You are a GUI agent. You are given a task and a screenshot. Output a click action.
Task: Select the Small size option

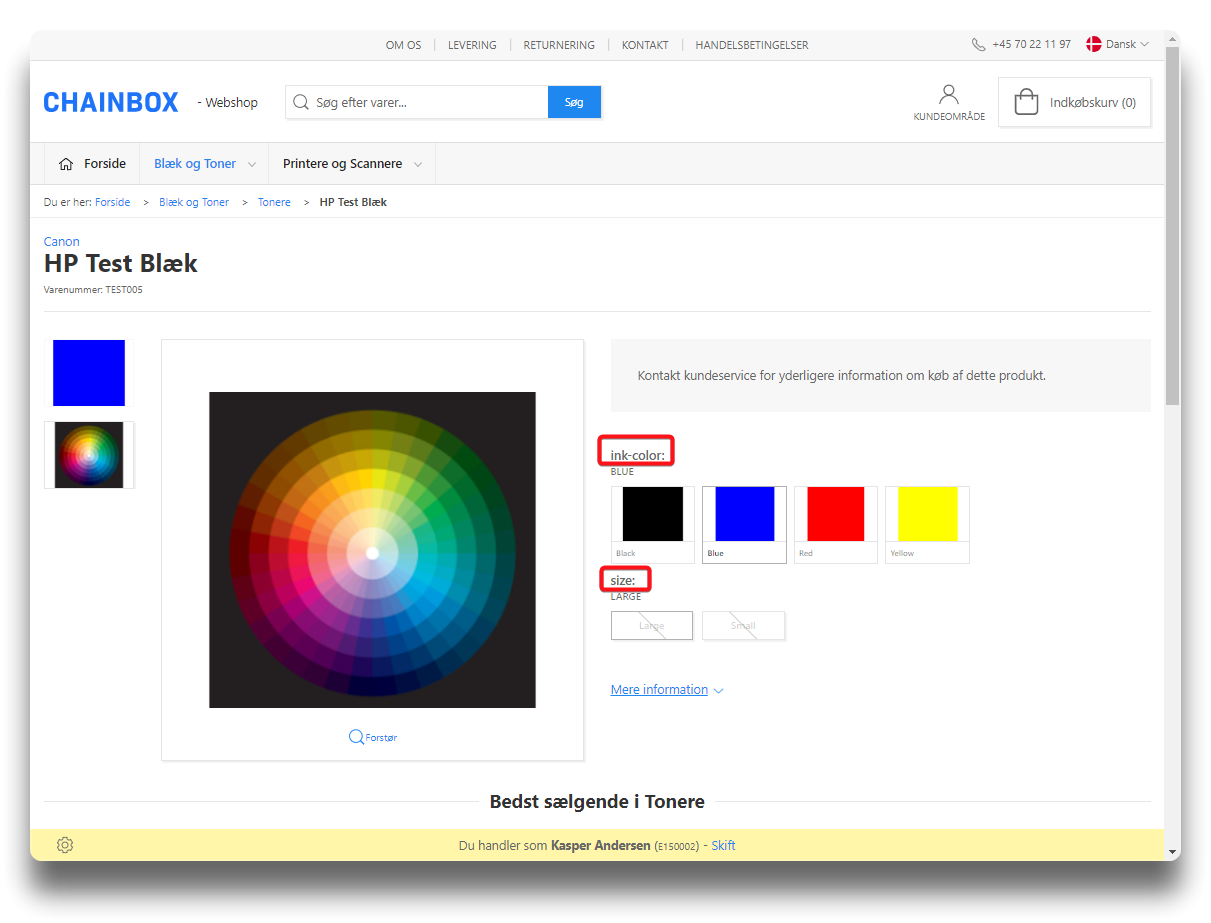743,626
